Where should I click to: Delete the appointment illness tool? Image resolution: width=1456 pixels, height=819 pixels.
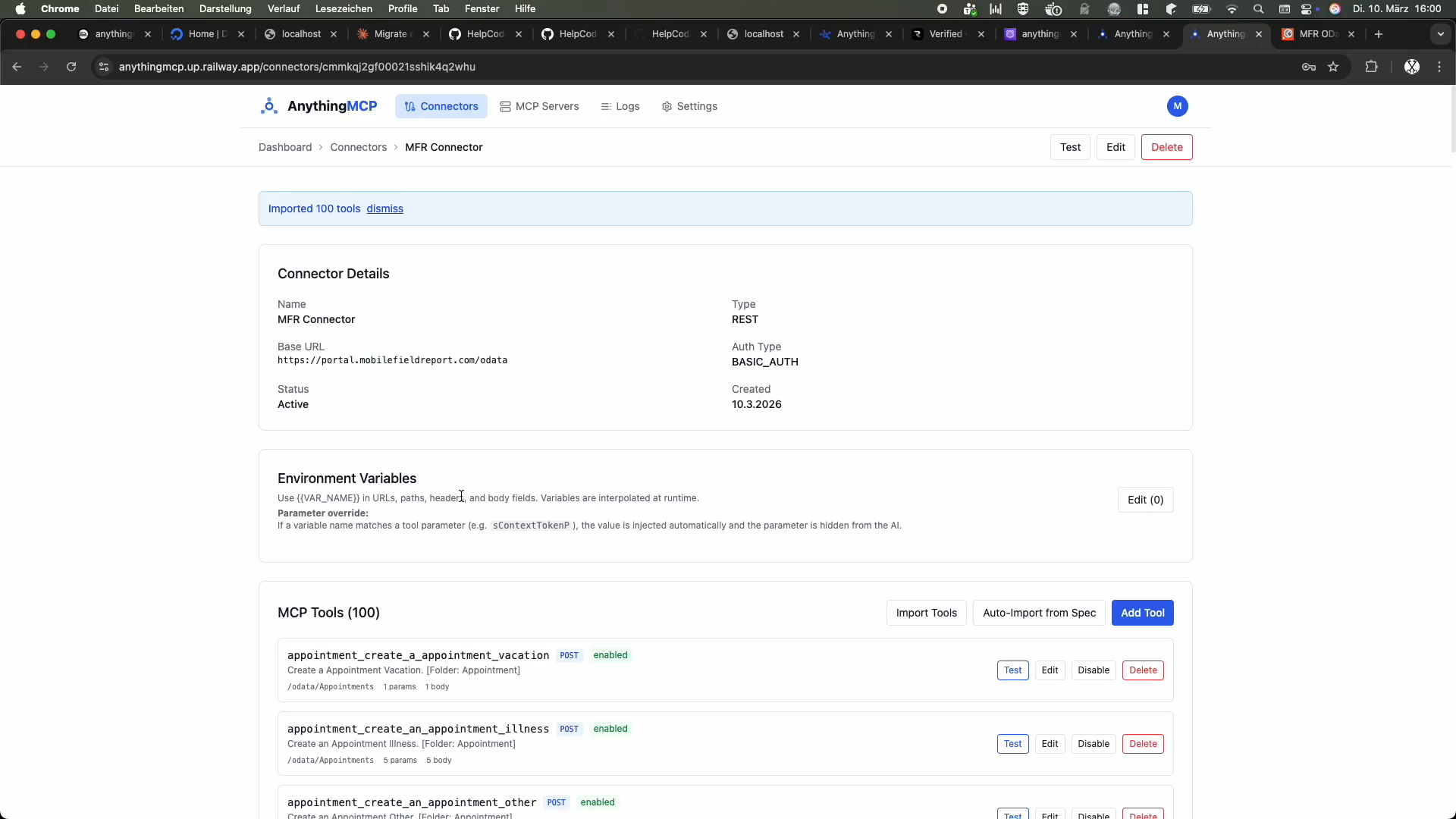coord(1143,744)
